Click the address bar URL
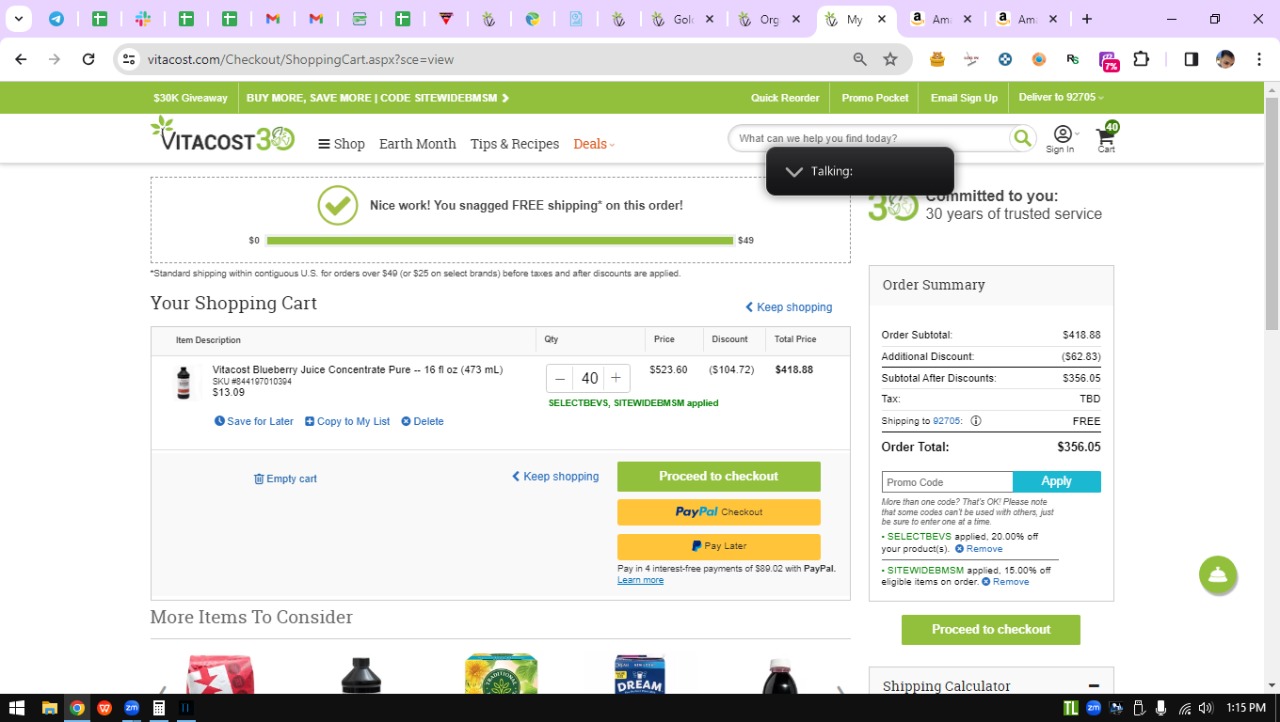 301,59
